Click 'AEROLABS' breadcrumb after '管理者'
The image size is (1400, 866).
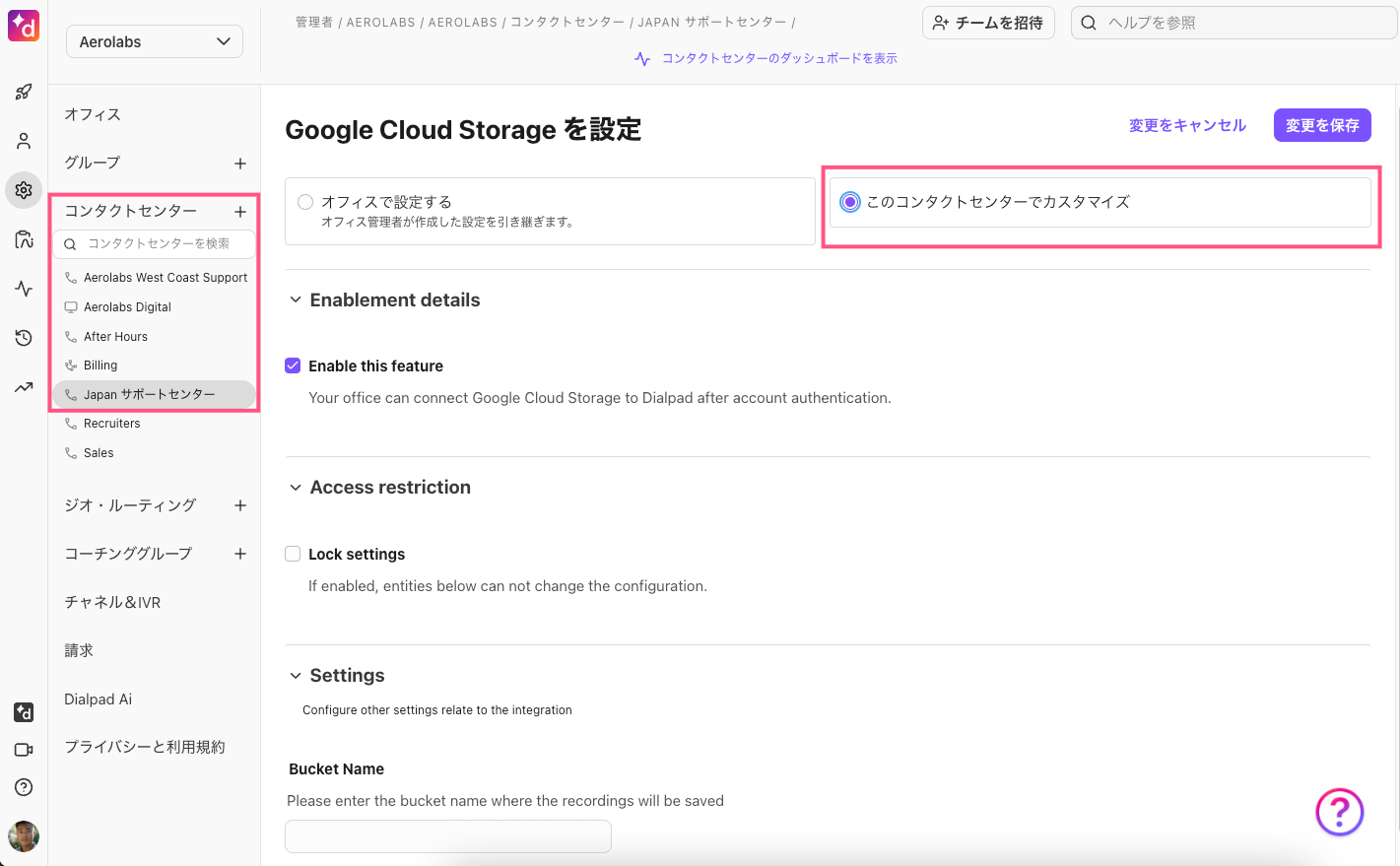pyautogui.click(x=380, y=22)
